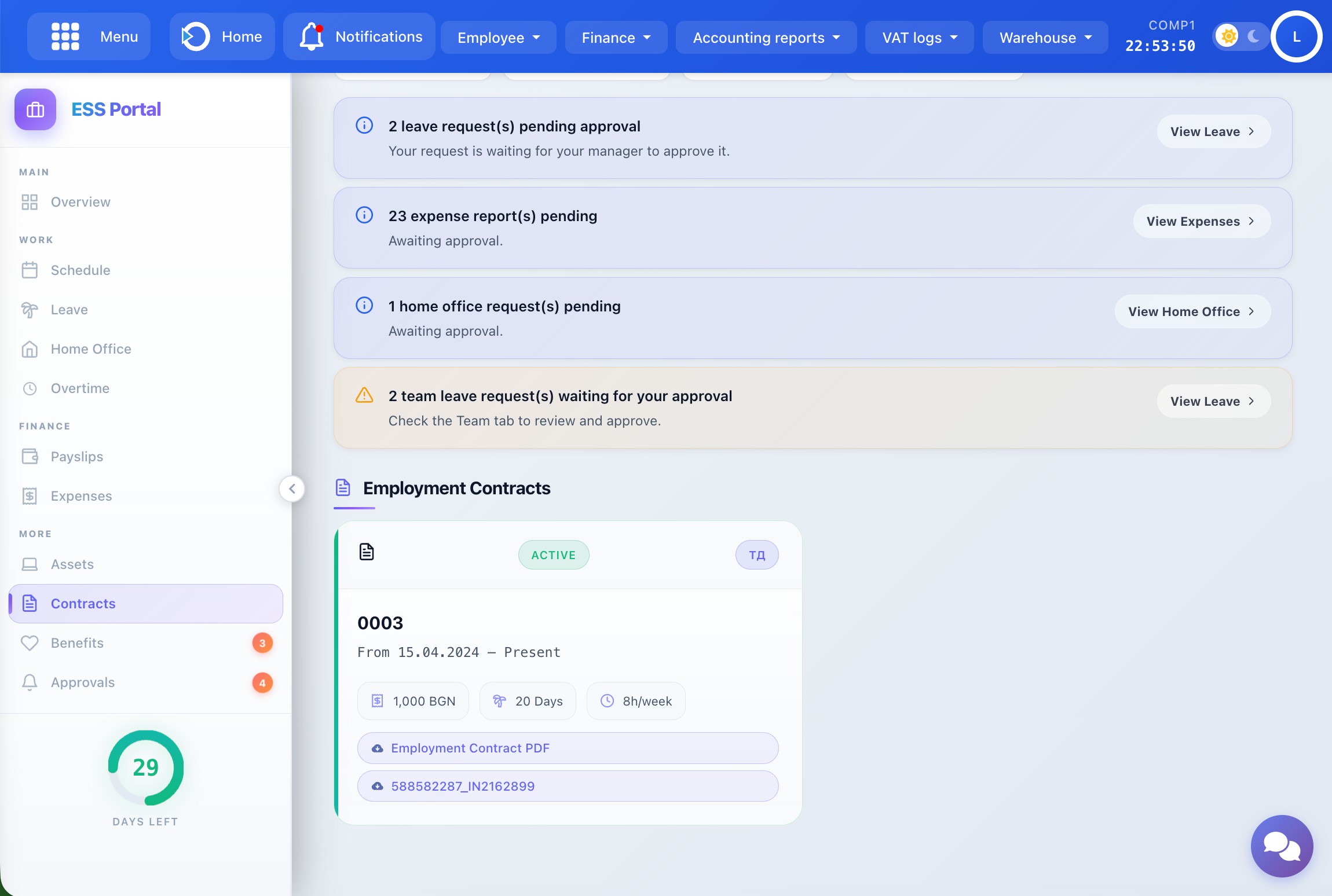Screen dimensions: 1332x896
Task: Open Payslips from the sidebar
Action: [76, 457]
